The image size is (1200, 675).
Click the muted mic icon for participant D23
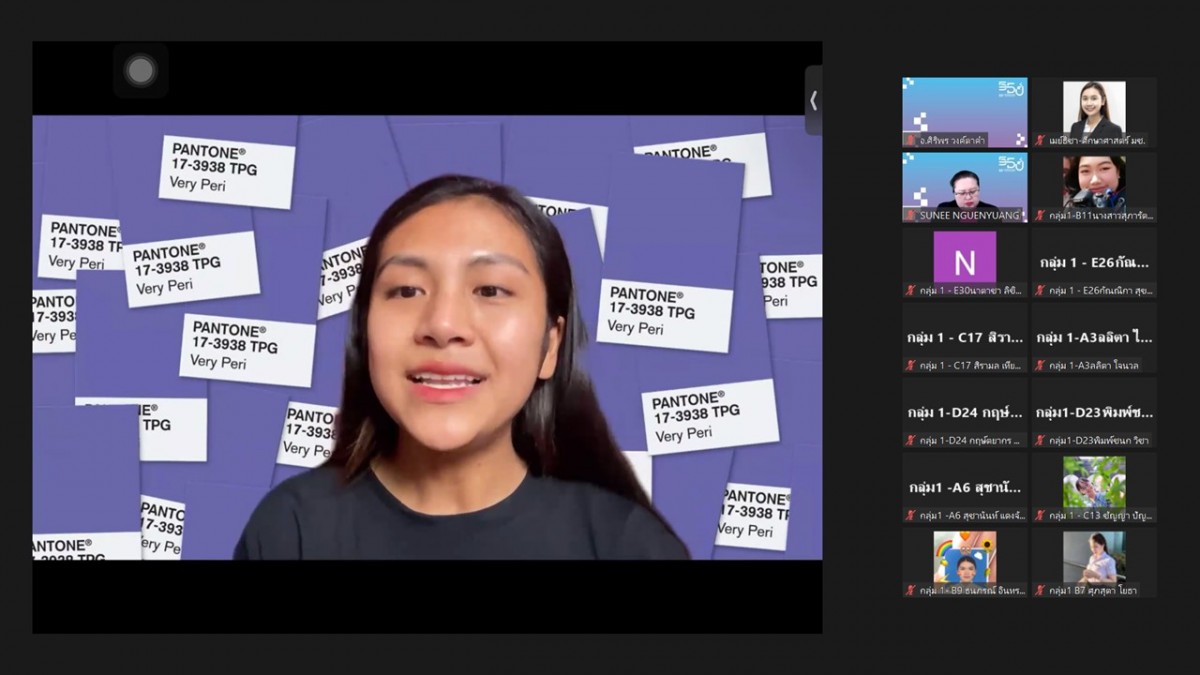pyautogui.click(x=1040, y=440)
